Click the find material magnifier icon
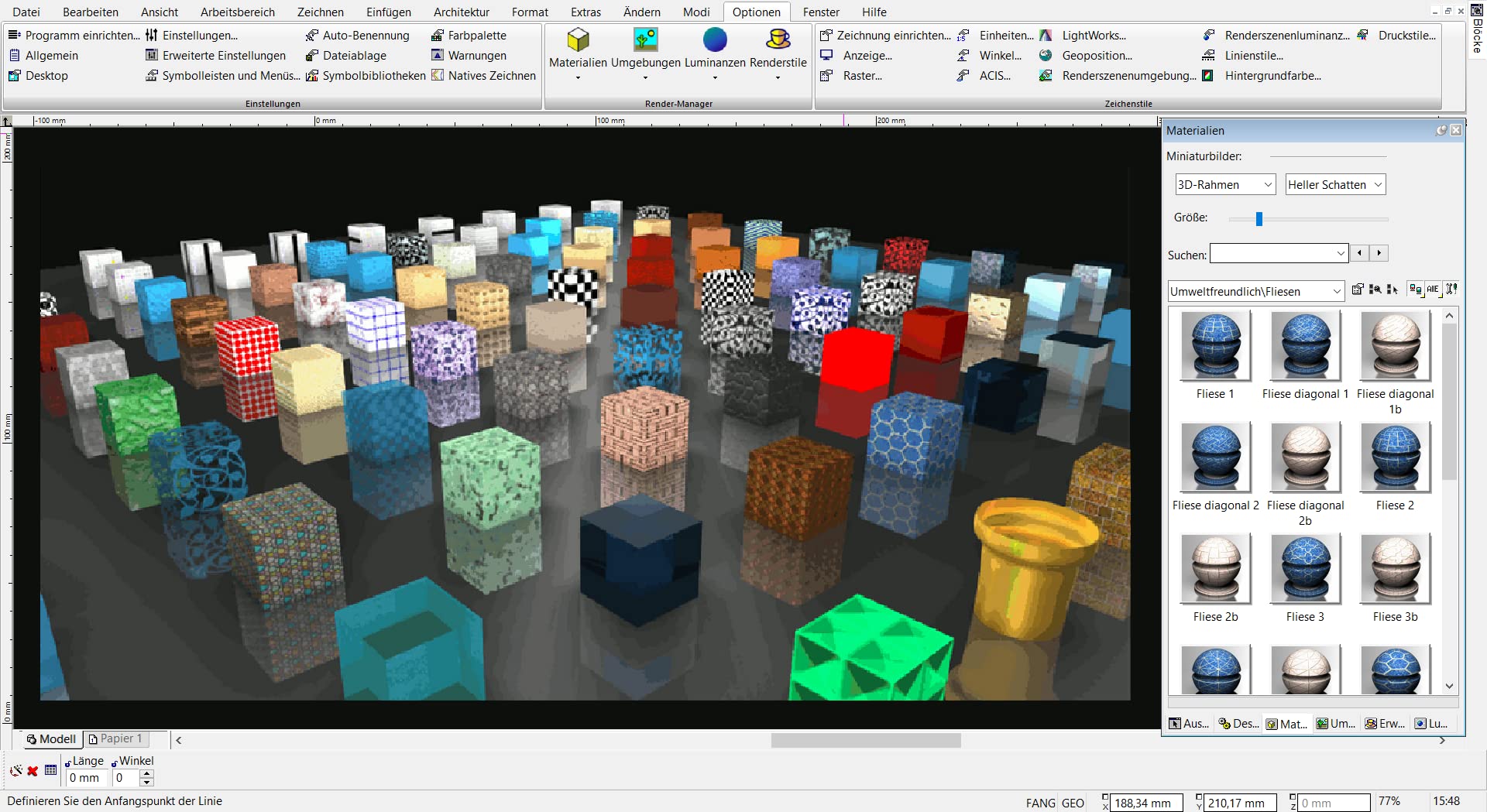Viewport: 1487px width, 812px height. click(x=1375, y=290)
